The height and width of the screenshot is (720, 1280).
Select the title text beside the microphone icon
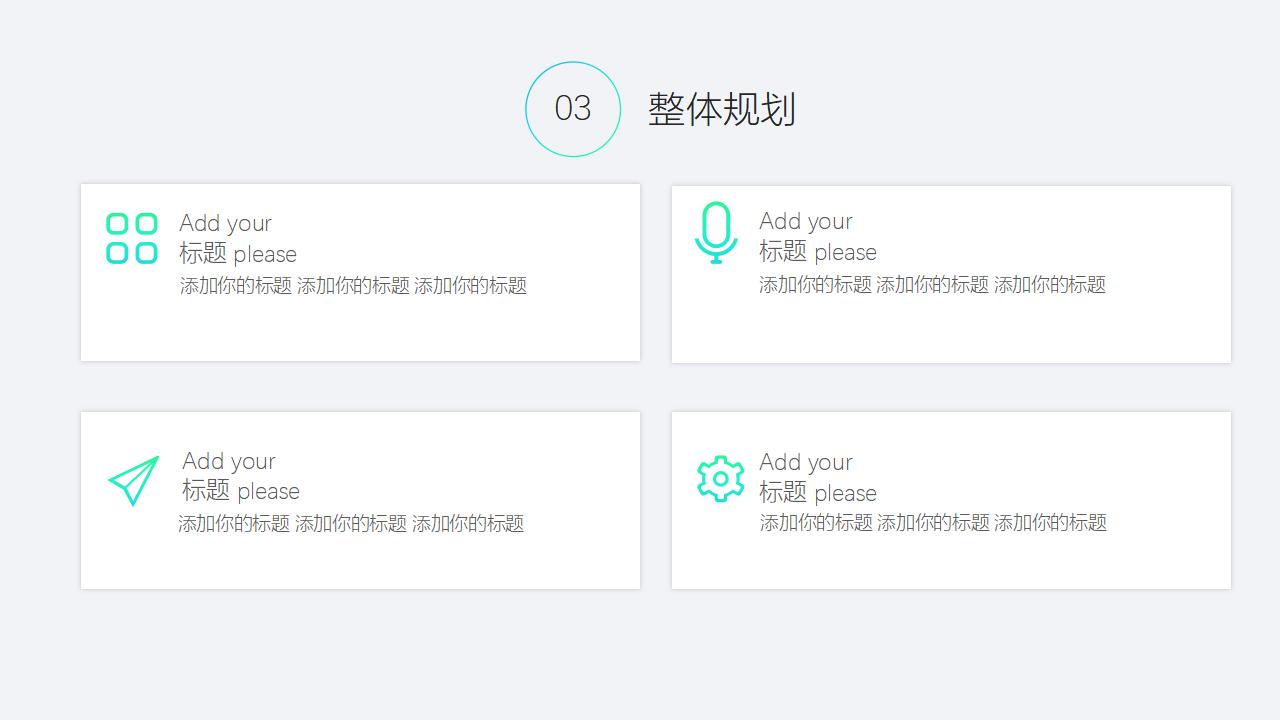(818, 236)
